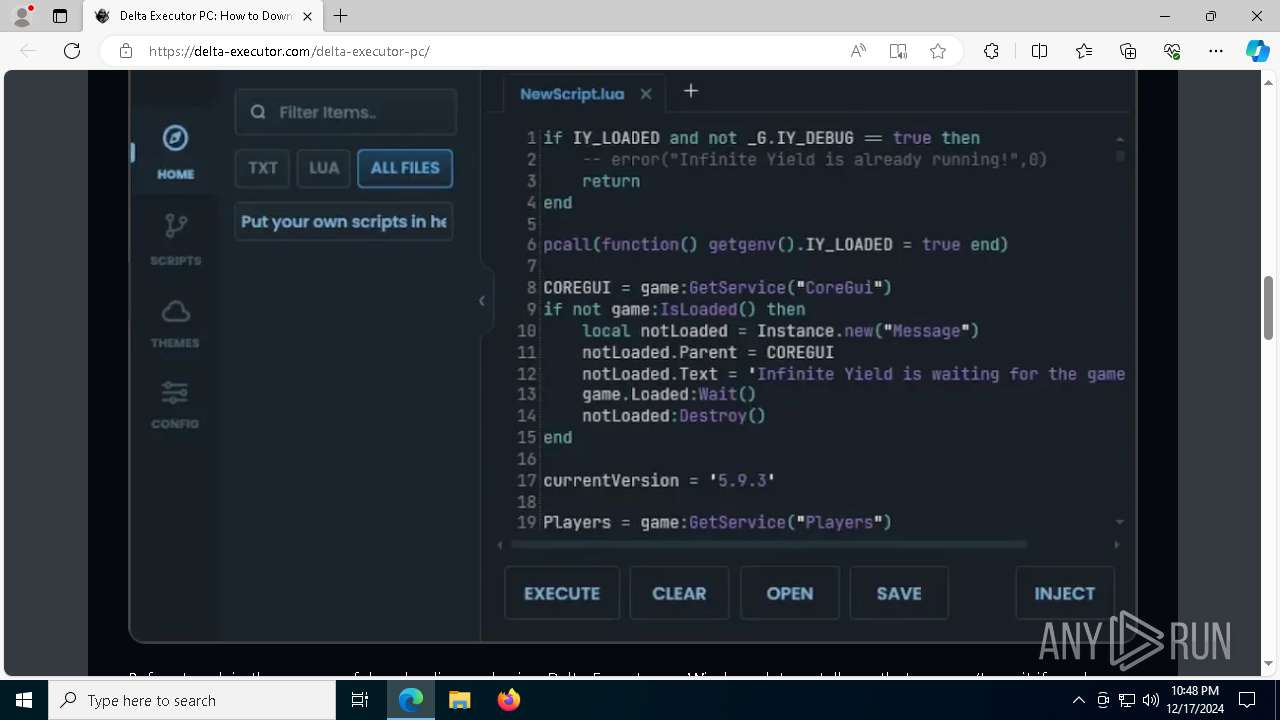Select the ALL FILES filter

tap(405, 168)
